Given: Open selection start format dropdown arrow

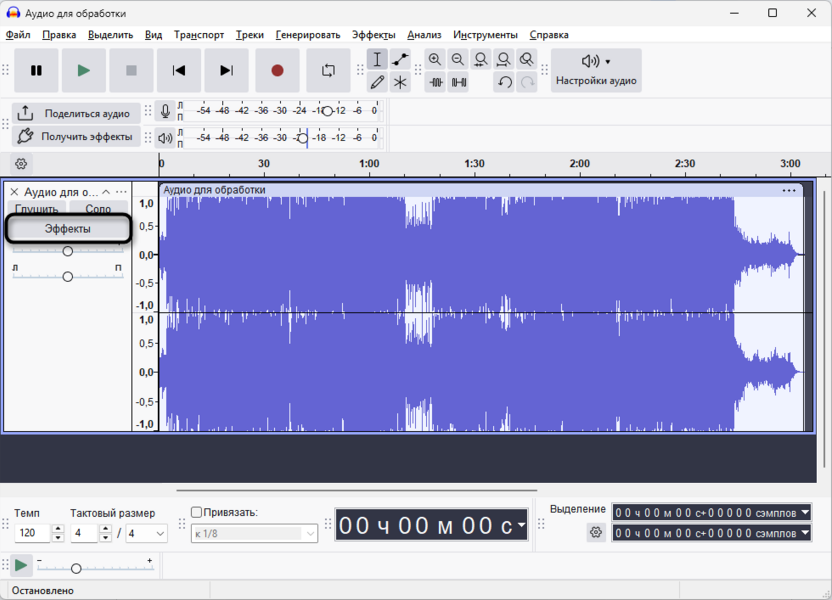Looking at the screenshot, I should point(805,512).
